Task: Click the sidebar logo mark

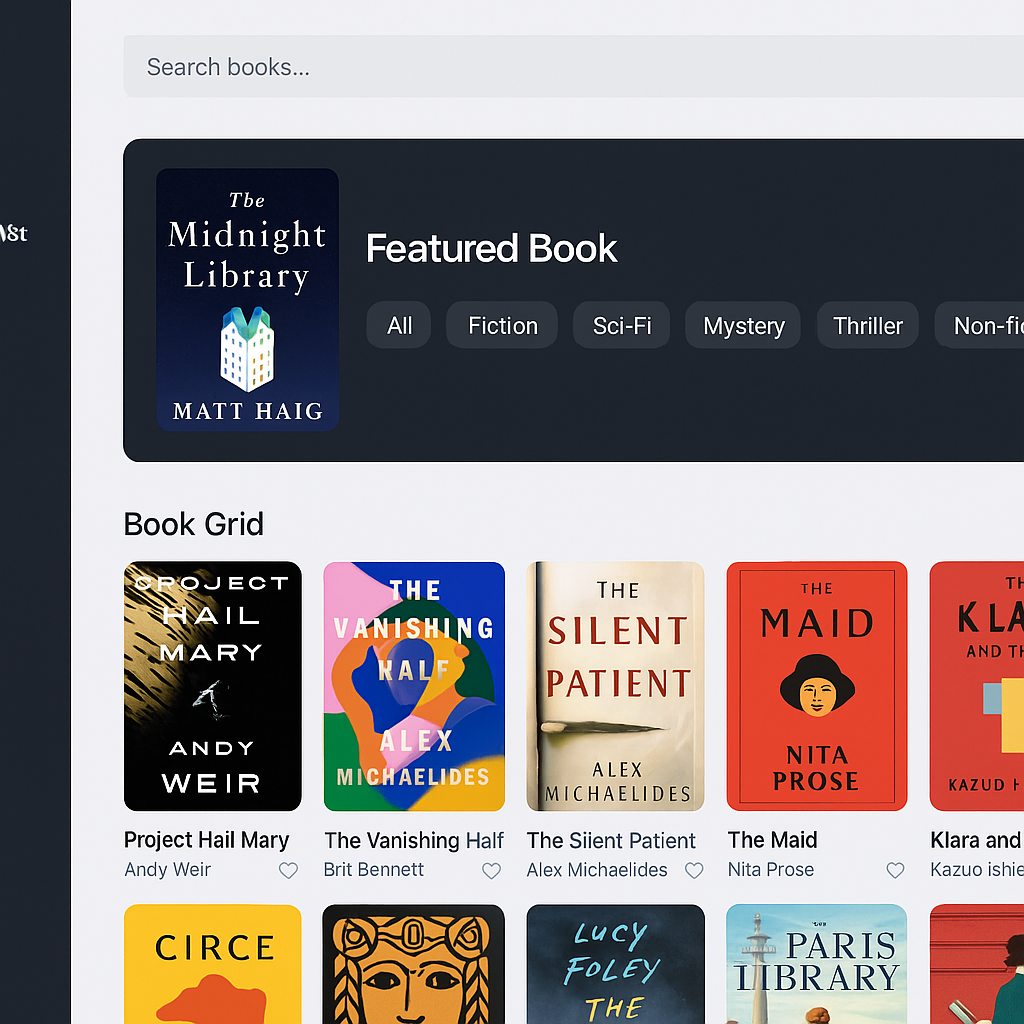Action: (13, 232)
